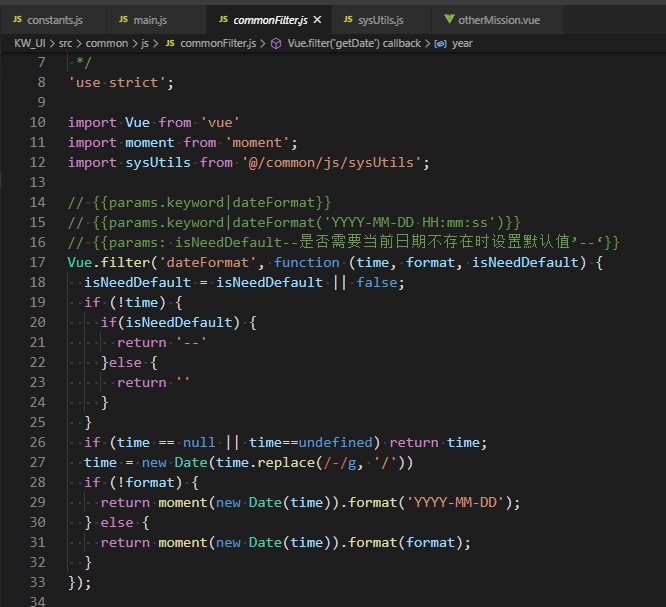Click the 'use strict' text
This screenshot has height=607, width=666.
(117, 82)
